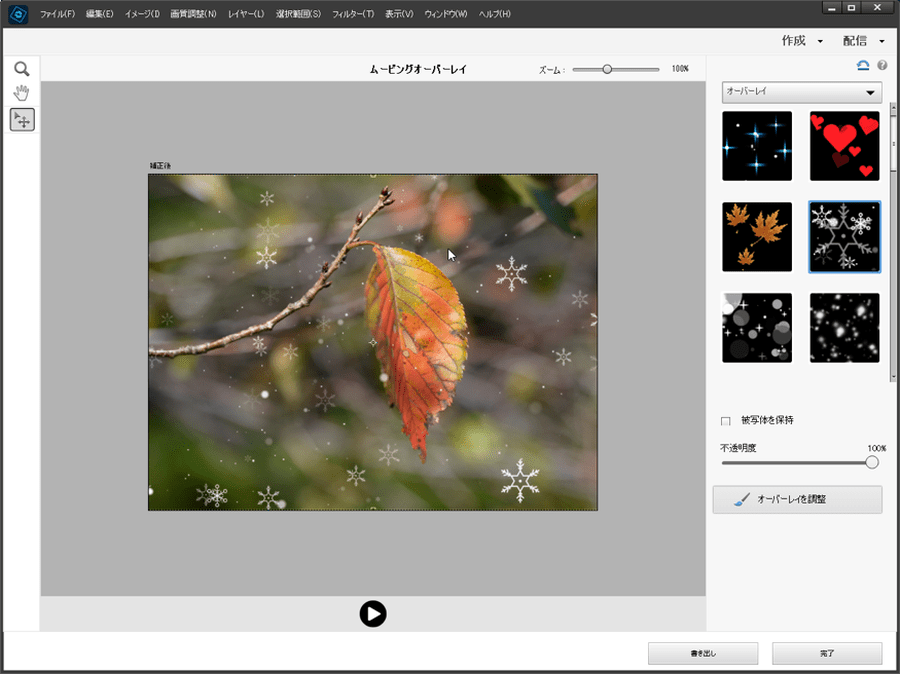Click the reset panel icon
The width and height of the screenshot is (900, 674).
click(x=863, y=66)
